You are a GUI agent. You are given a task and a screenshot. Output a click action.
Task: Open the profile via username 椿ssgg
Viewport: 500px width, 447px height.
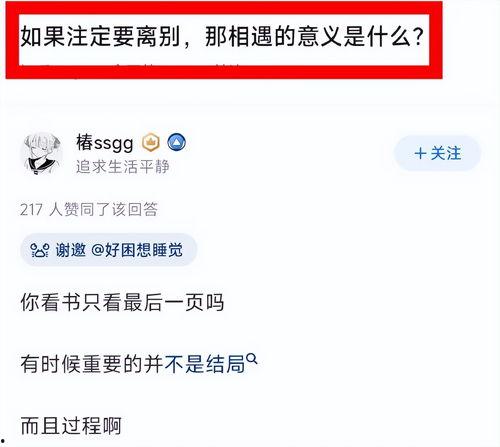tap(105, 143)
